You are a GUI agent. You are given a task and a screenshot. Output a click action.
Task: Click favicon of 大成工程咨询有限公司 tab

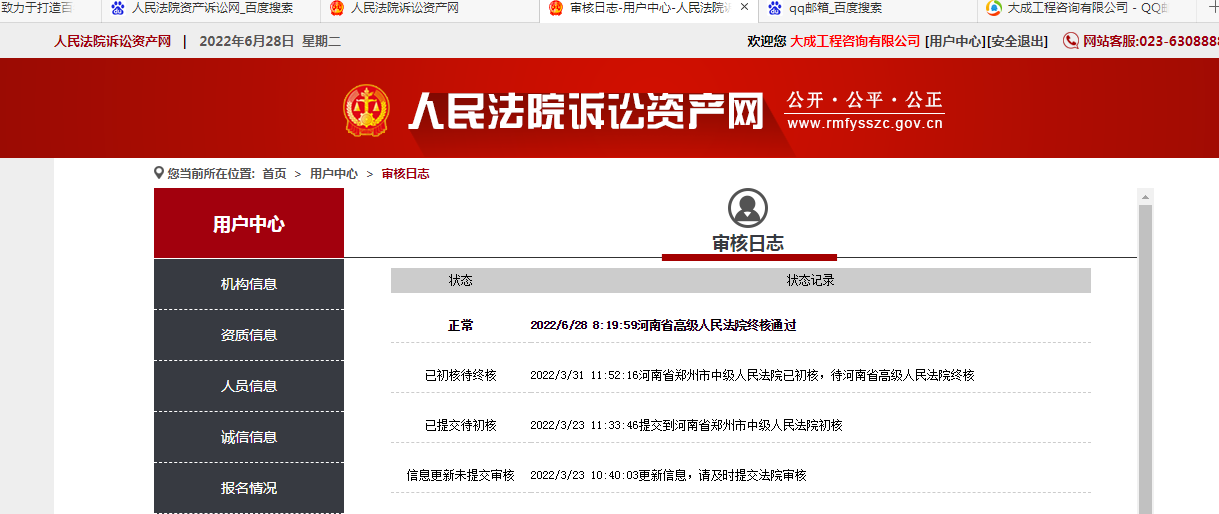click(x=993, y=8)
